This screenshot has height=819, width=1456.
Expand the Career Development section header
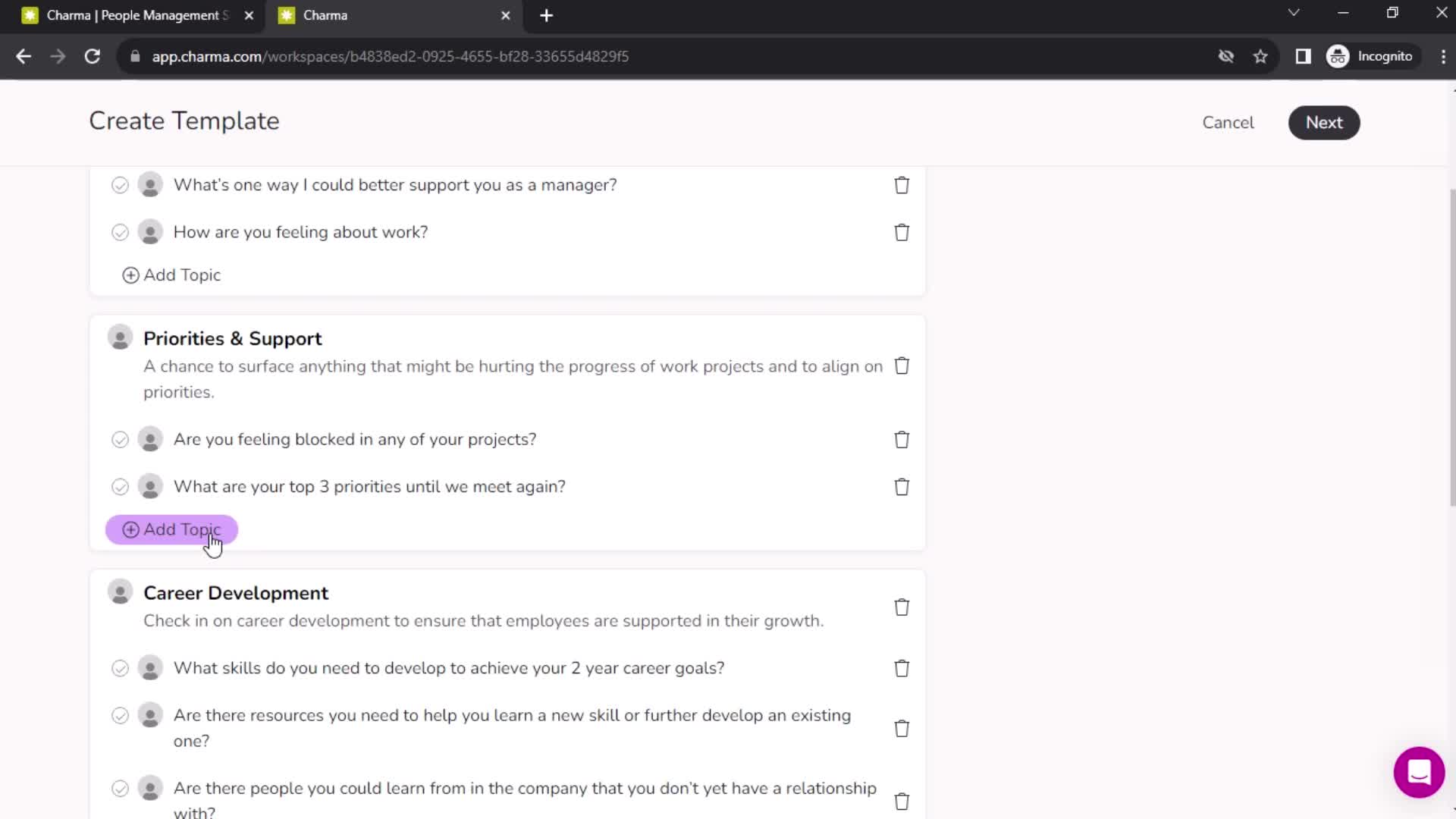[235, 593]
